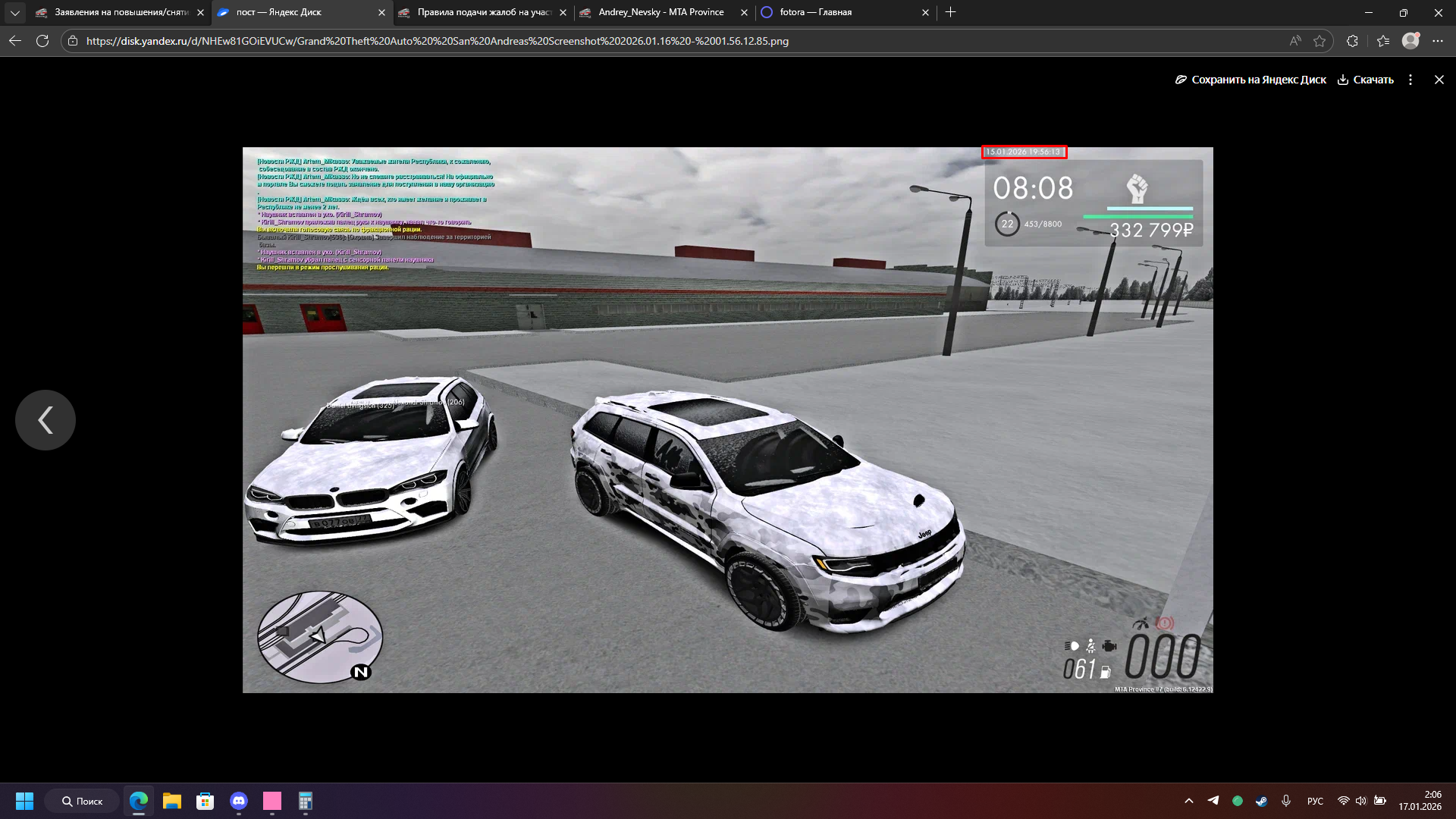Image resolution: width=1456 pixels, height=819 pixels.
Task: Open the tab search dropdown arrow
Action: pyautogui.click(x=14, y=12)
